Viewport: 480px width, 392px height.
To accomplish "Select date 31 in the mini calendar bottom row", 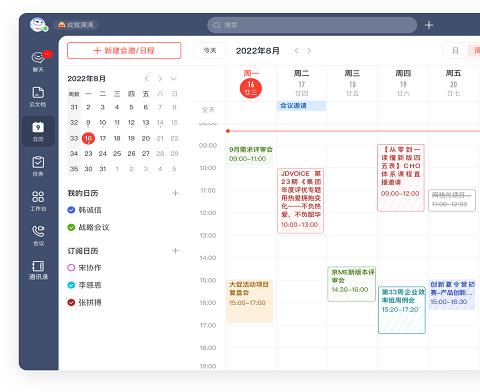I will [x=103, y=169].
